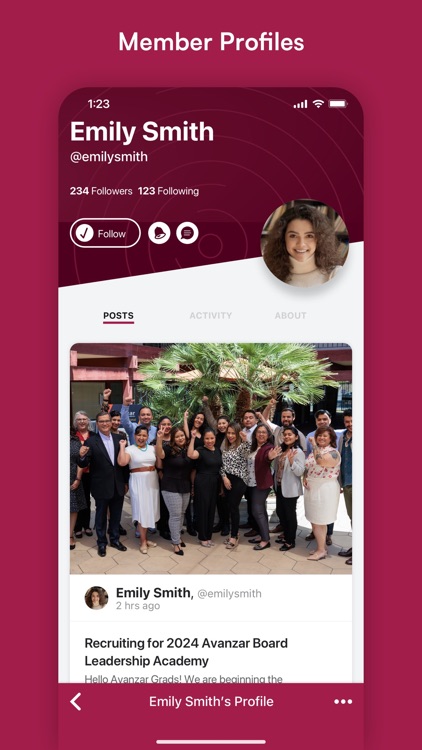Open 234 Followers list
Image resolution: width=422 pixels, height=750 pixels.
click(101, 191)
